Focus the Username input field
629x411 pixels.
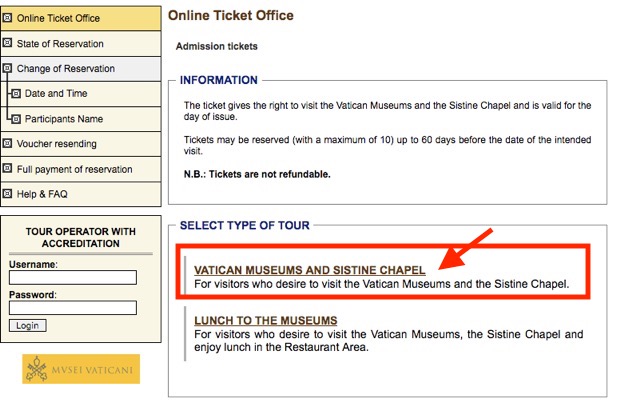pyautogui.click(x=73, y=277)
